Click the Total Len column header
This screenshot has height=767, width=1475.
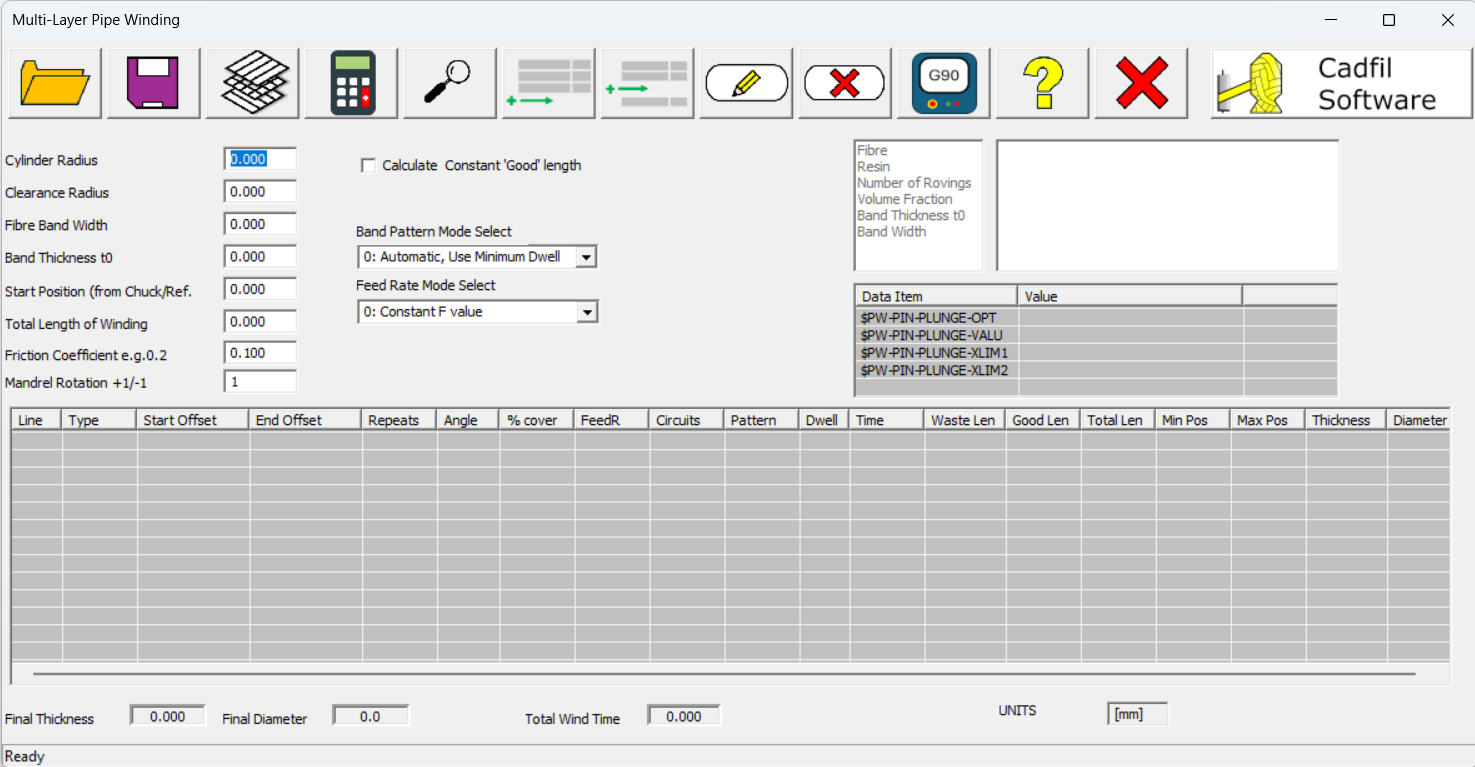pos(1118,420)
